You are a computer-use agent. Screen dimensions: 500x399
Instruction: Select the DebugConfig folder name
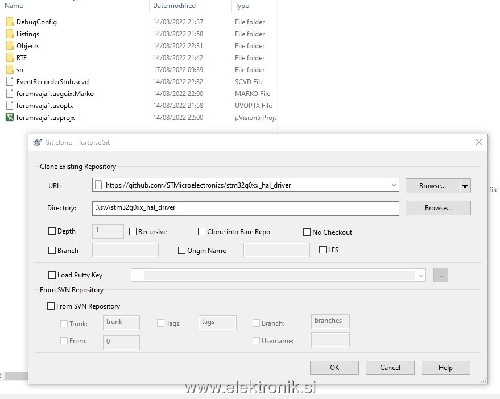pyautogui.click(x=37, y=22)
